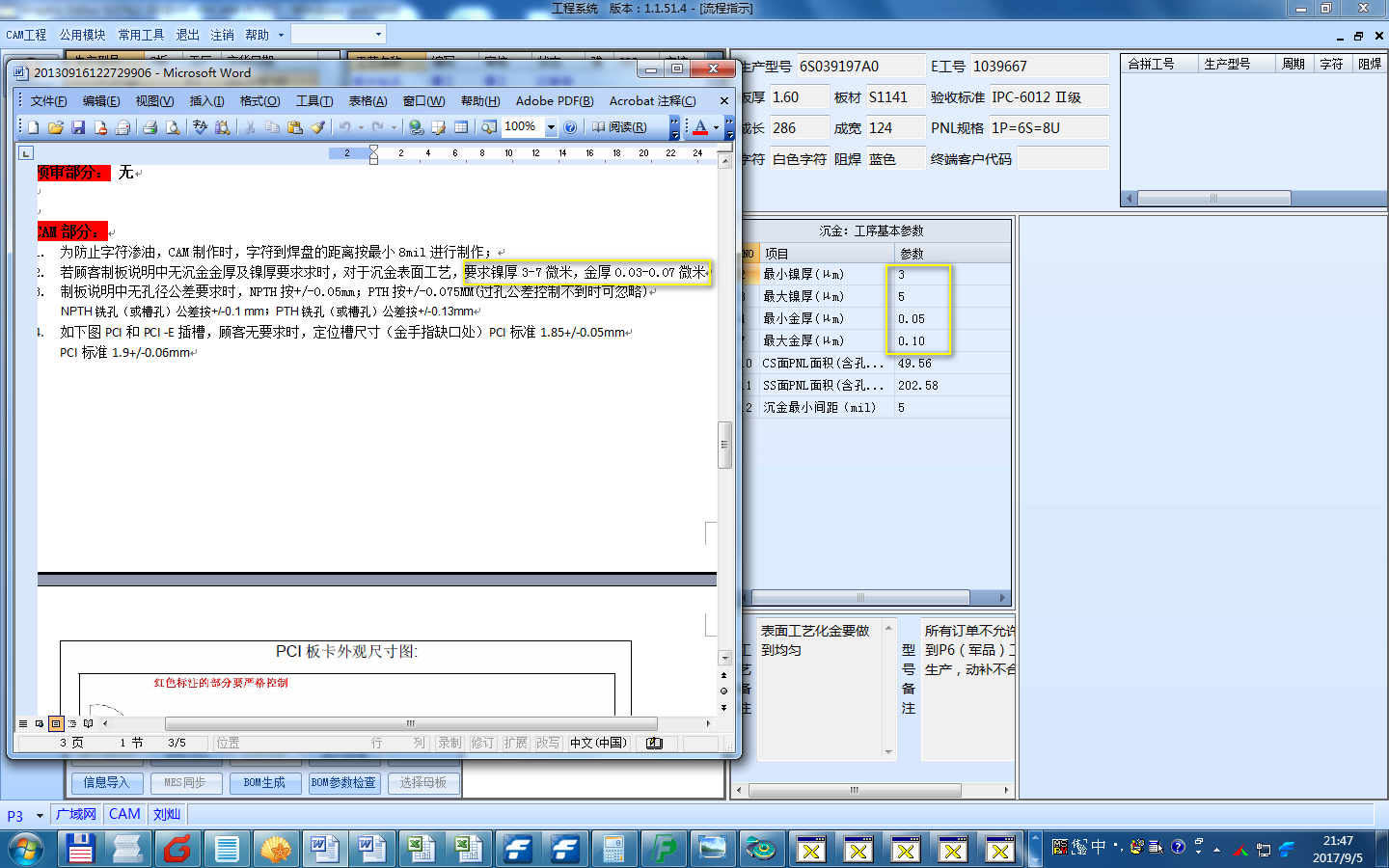The height and width of the screenshot is (868, 1389).
Task: Click the Document Map icon beside the zoom box
Action: tap(489, 127)
